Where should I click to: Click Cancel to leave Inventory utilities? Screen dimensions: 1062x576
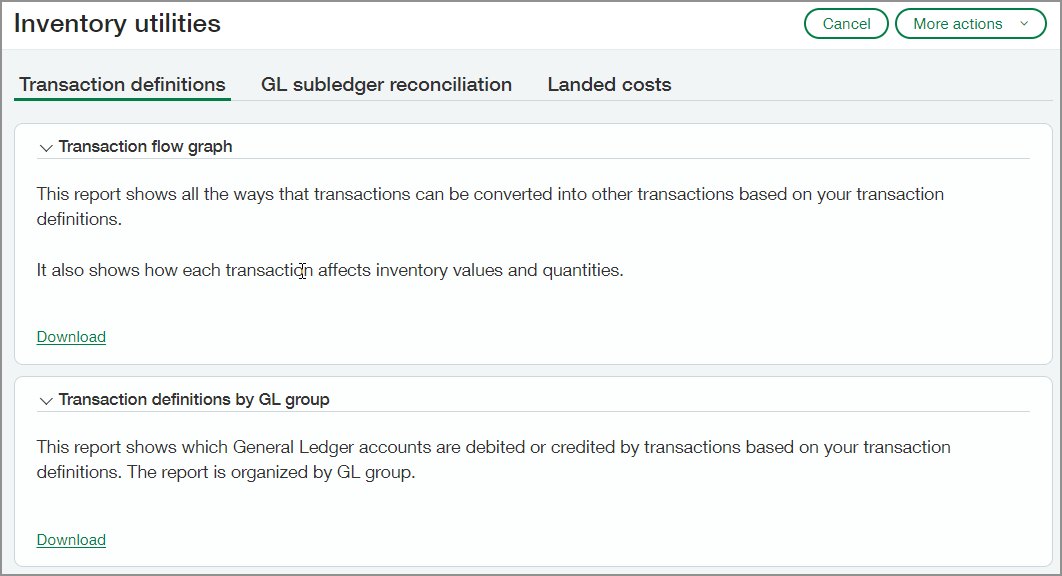846,23
